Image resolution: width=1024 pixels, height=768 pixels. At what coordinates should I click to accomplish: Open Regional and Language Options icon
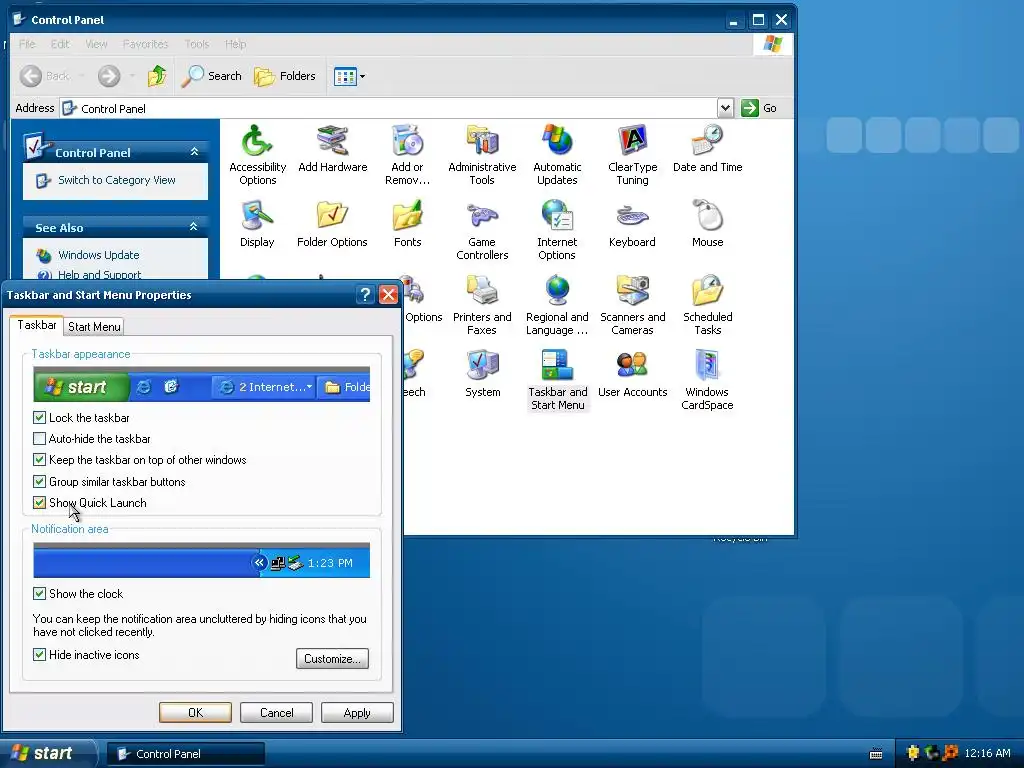(557, 306)
